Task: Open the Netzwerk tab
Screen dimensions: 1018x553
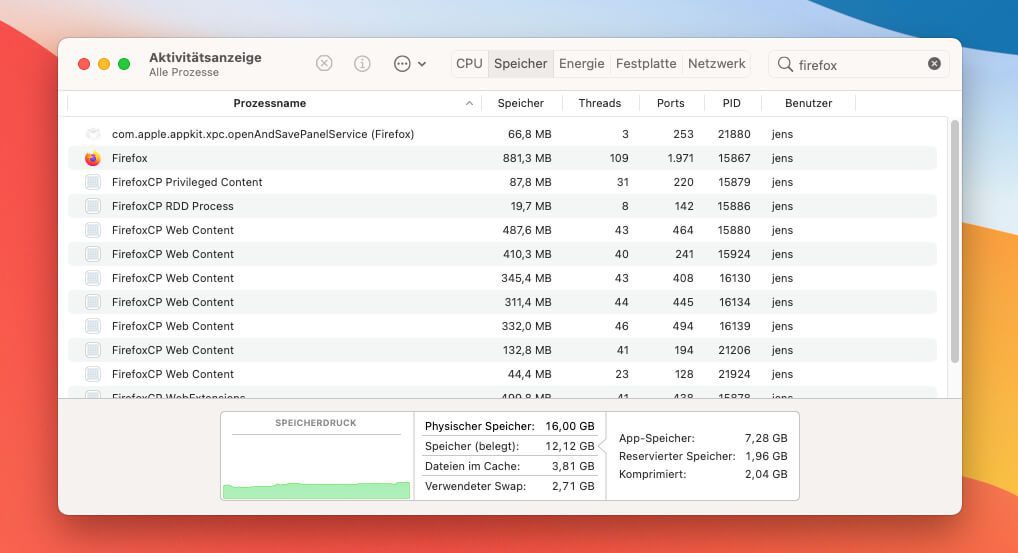Action: [717, 64]
